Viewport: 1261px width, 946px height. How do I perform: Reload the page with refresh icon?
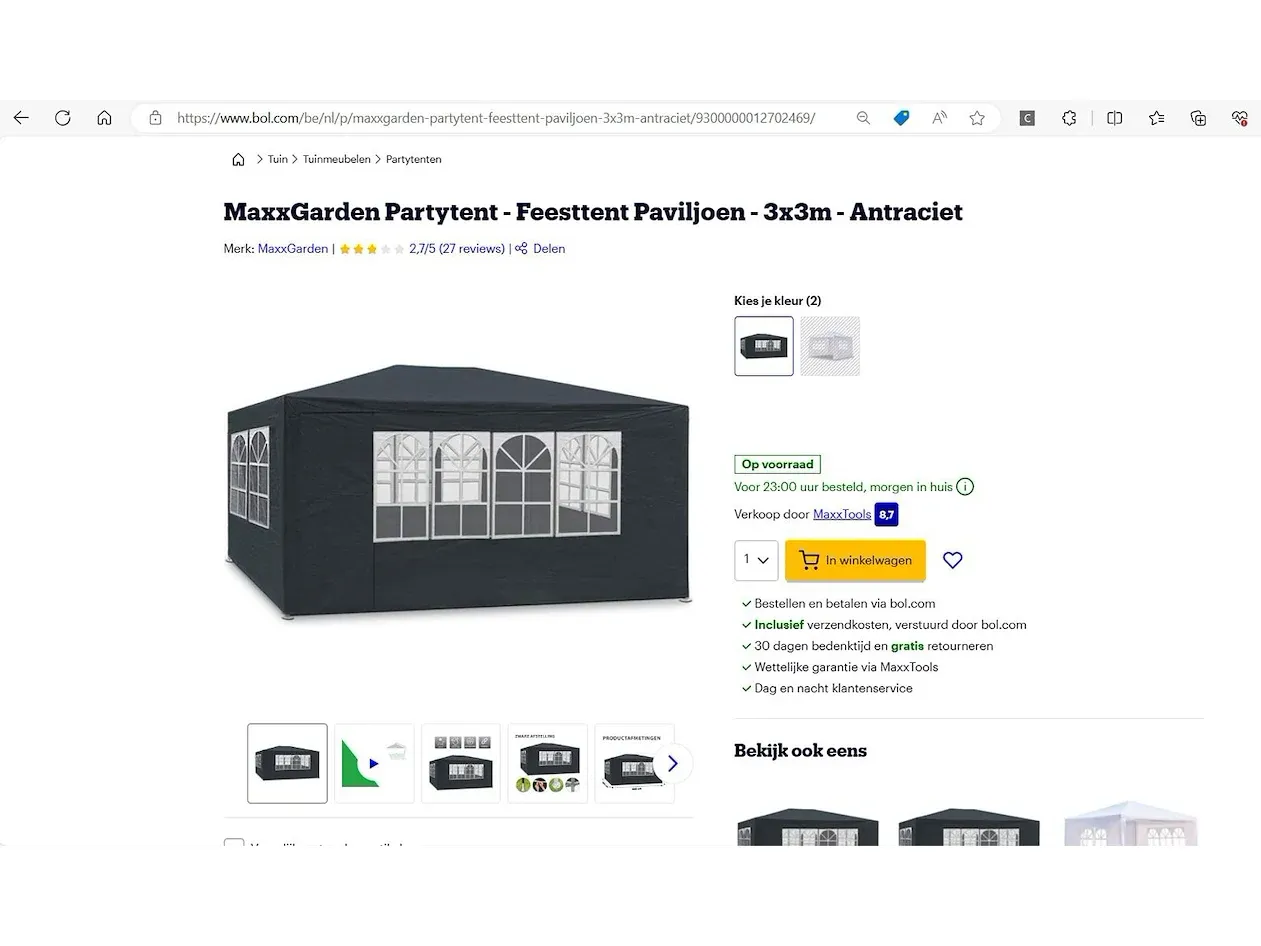coord(63,118)
